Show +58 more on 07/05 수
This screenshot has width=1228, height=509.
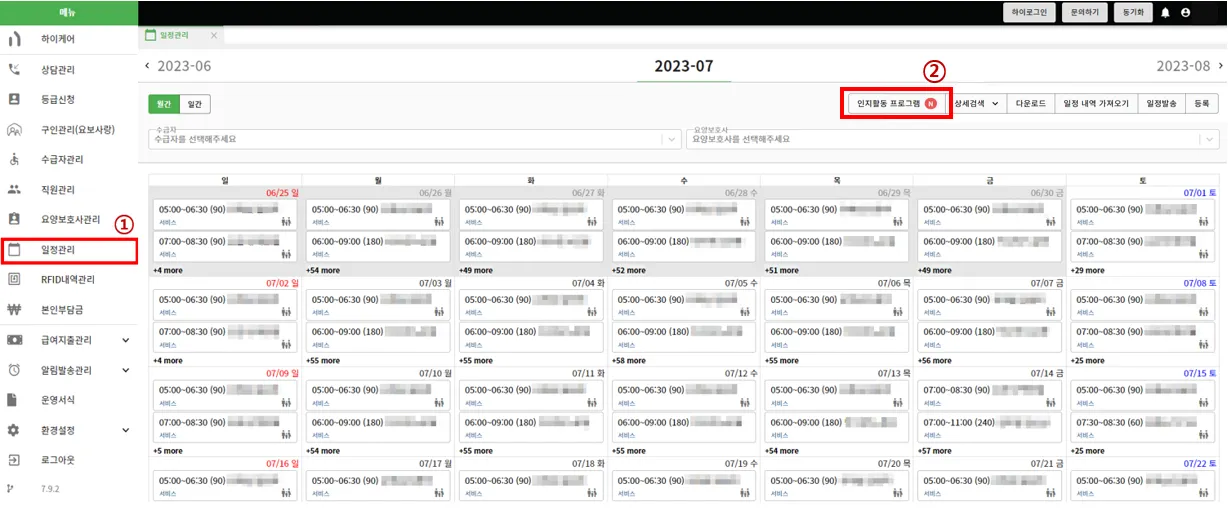[630, 360]
